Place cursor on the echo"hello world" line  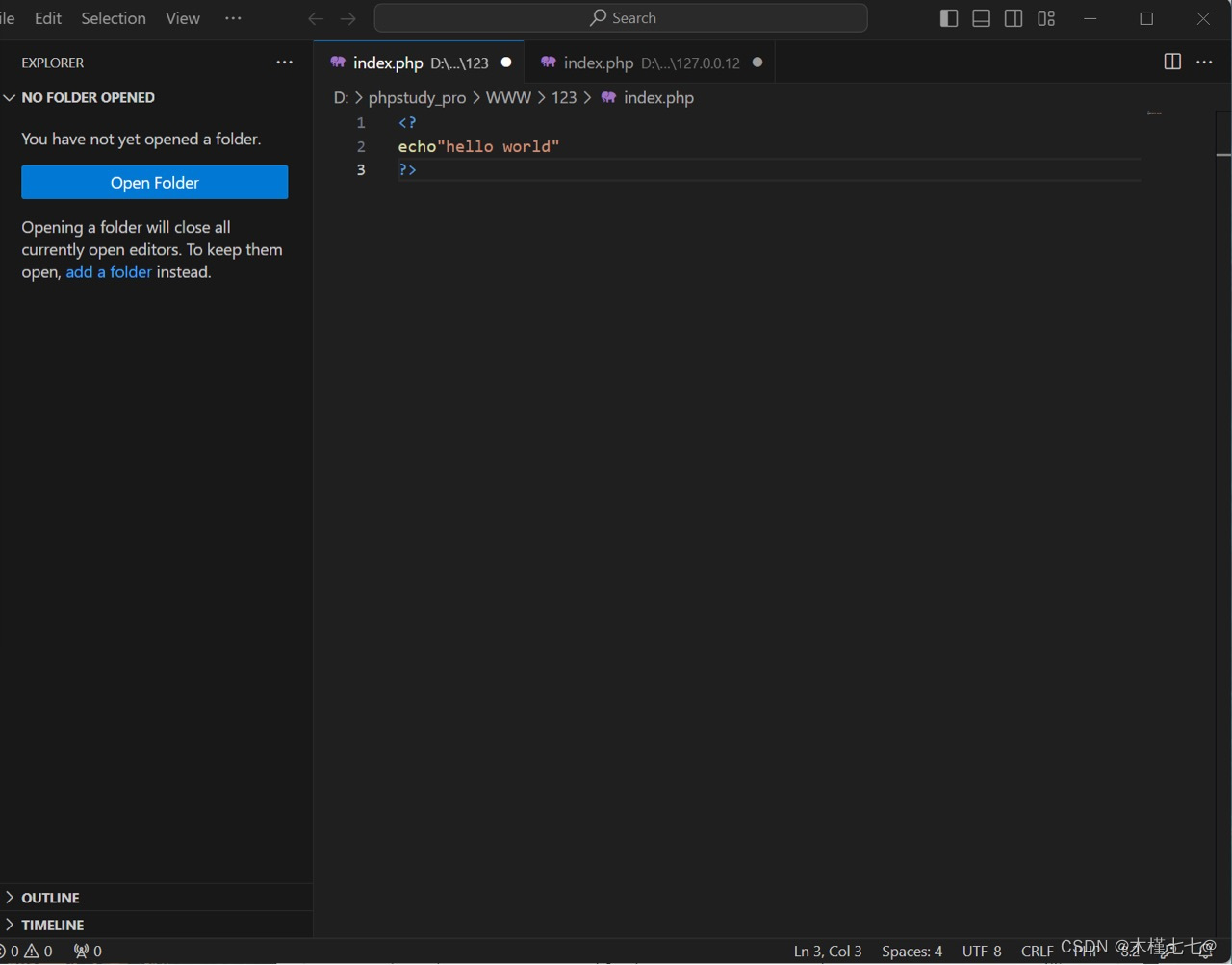coord(478,146)
